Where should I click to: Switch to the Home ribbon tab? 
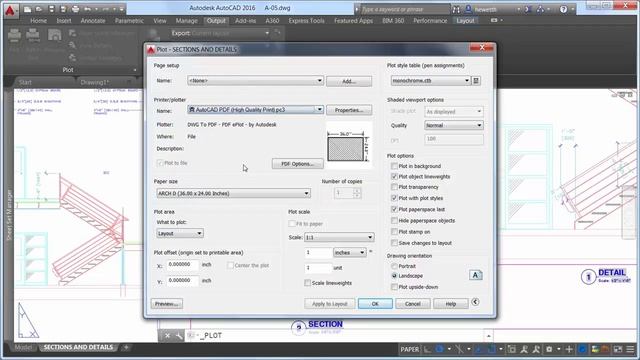pos(38,21)
